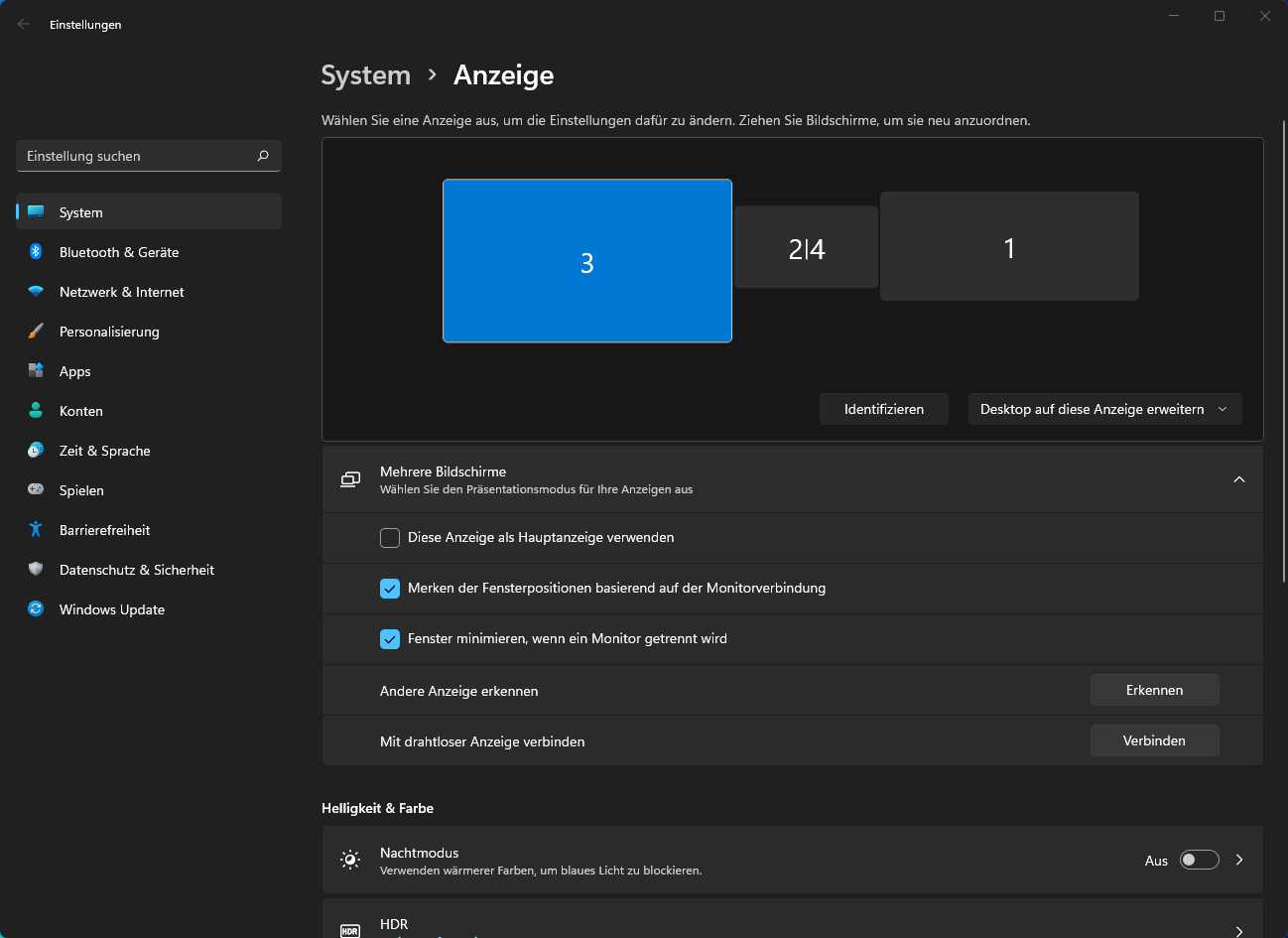Close the Einstellungen window
1288x938 pixels.
pos(1265,16)
